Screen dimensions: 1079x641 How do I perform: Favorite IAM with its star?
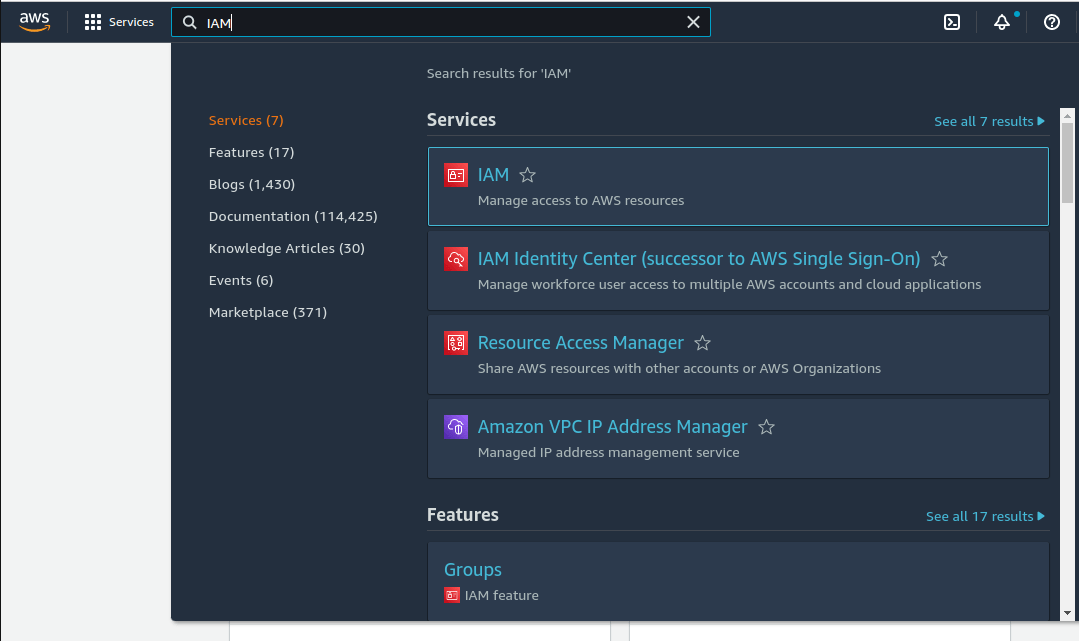[x=527, y=175]
